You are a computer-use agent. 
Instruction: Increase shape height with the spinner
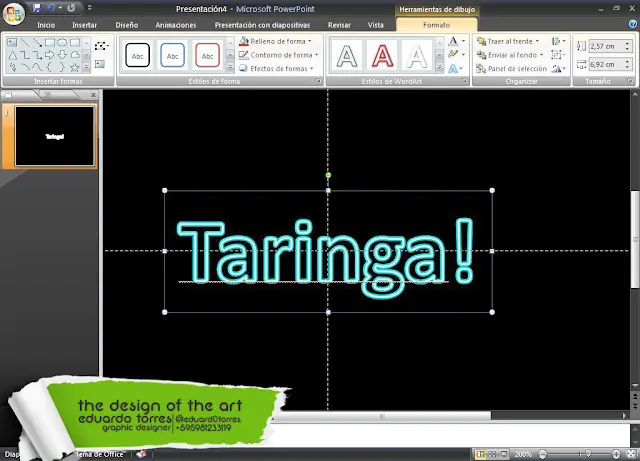627,43
